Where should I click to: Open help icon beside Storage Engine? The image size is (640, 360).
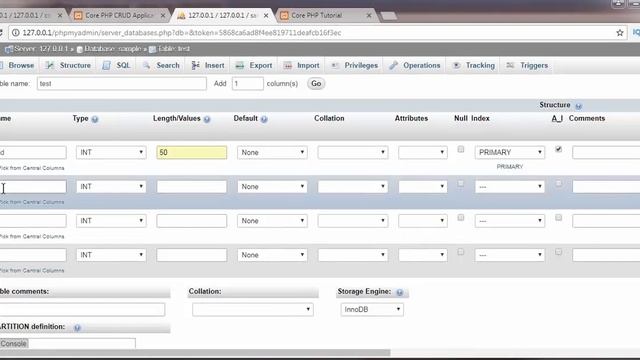point(400,292)
